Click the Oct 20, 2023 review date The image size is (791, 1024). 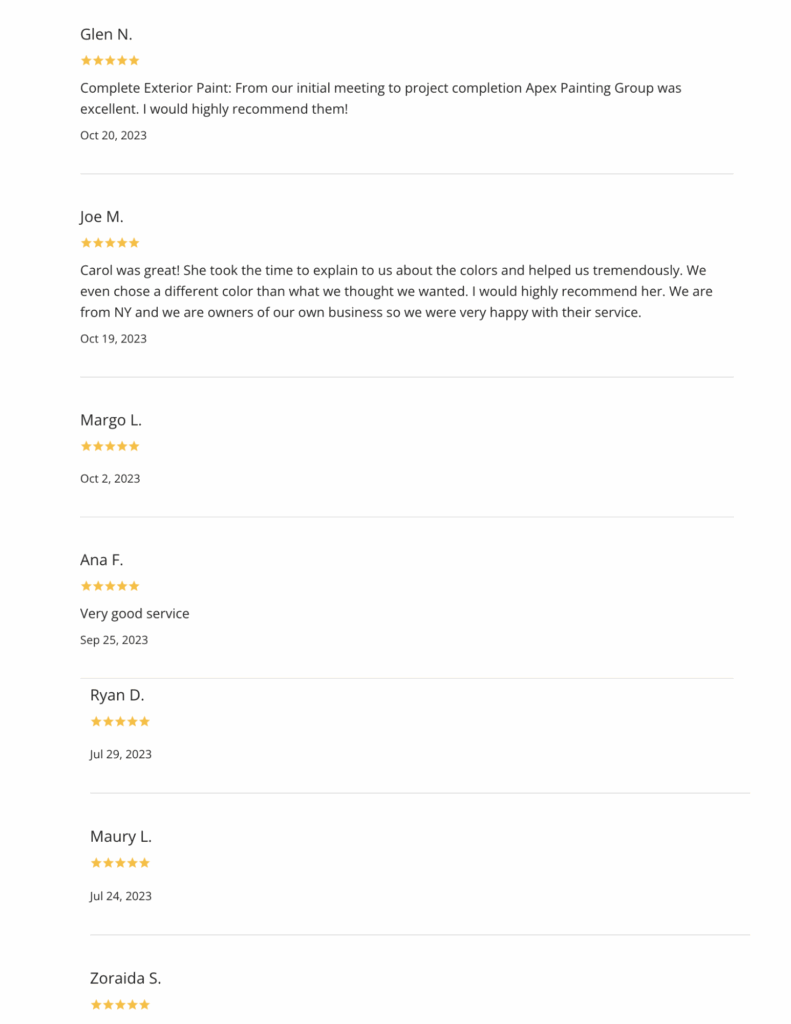coord(113,135)
